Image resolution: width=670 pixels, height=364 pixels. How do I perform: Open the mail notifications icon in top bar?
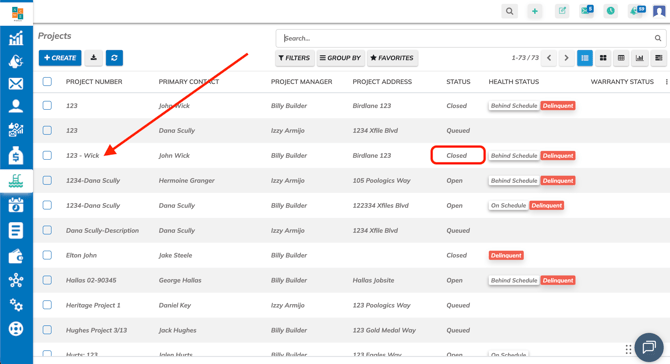pos(586,10)
